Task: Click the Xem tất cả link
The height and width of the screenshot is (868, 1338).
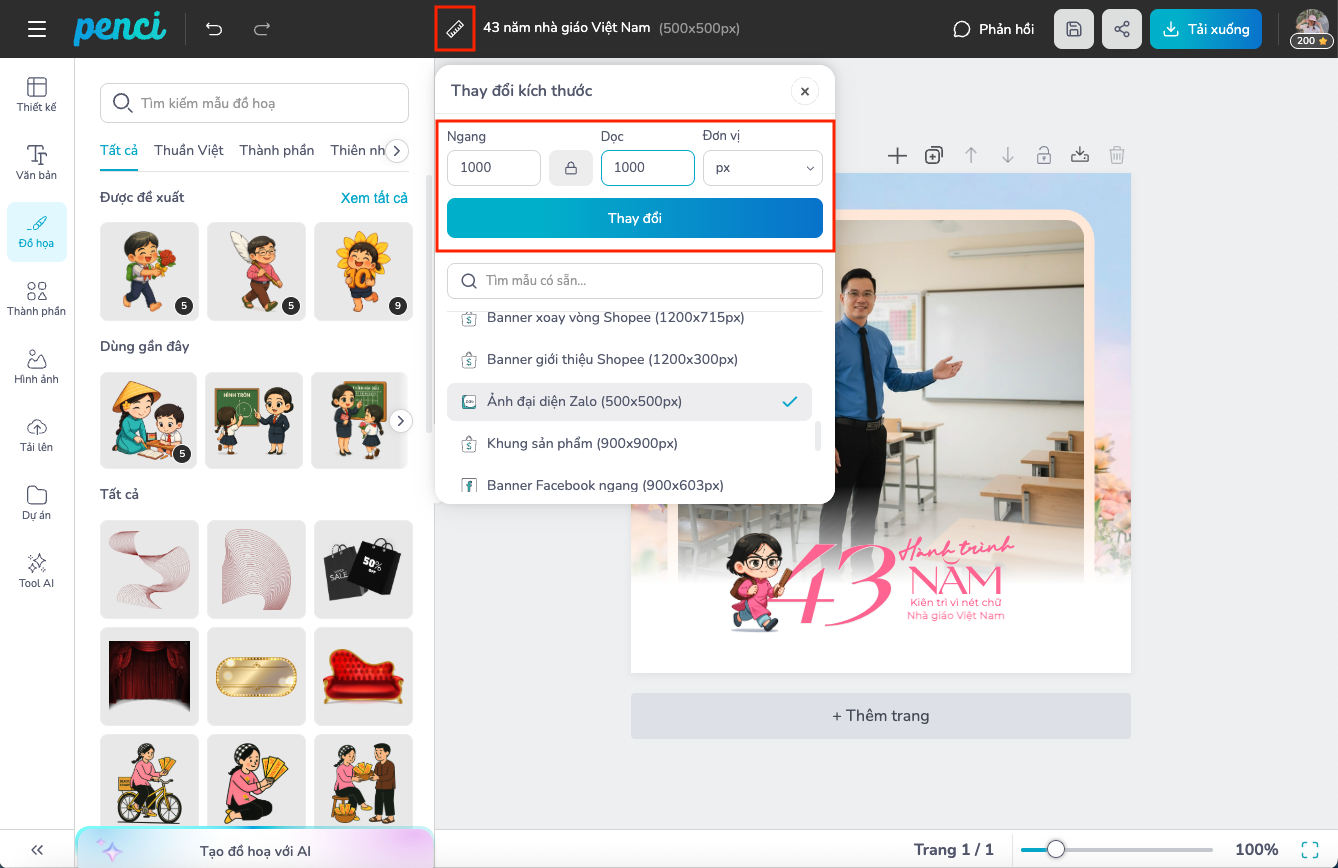Action: 374,198
